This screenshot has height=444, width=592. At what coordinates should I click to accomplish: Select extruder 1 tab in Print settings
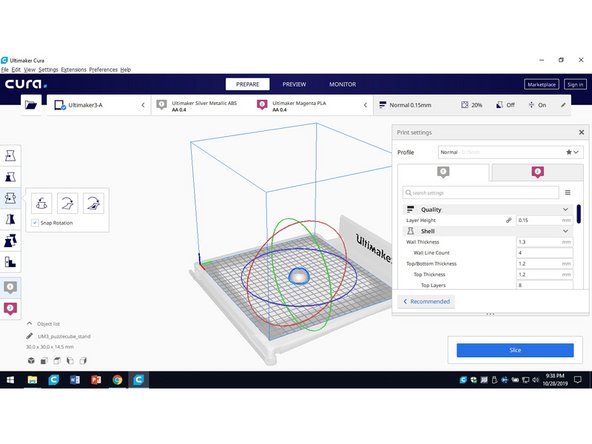[x=443, y=173]
